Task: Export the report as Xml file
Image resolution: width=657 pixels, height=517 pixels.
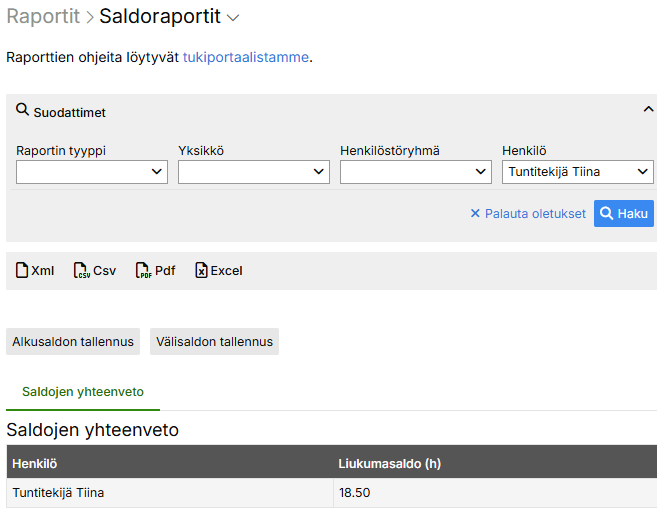Action: click(36, 271)
